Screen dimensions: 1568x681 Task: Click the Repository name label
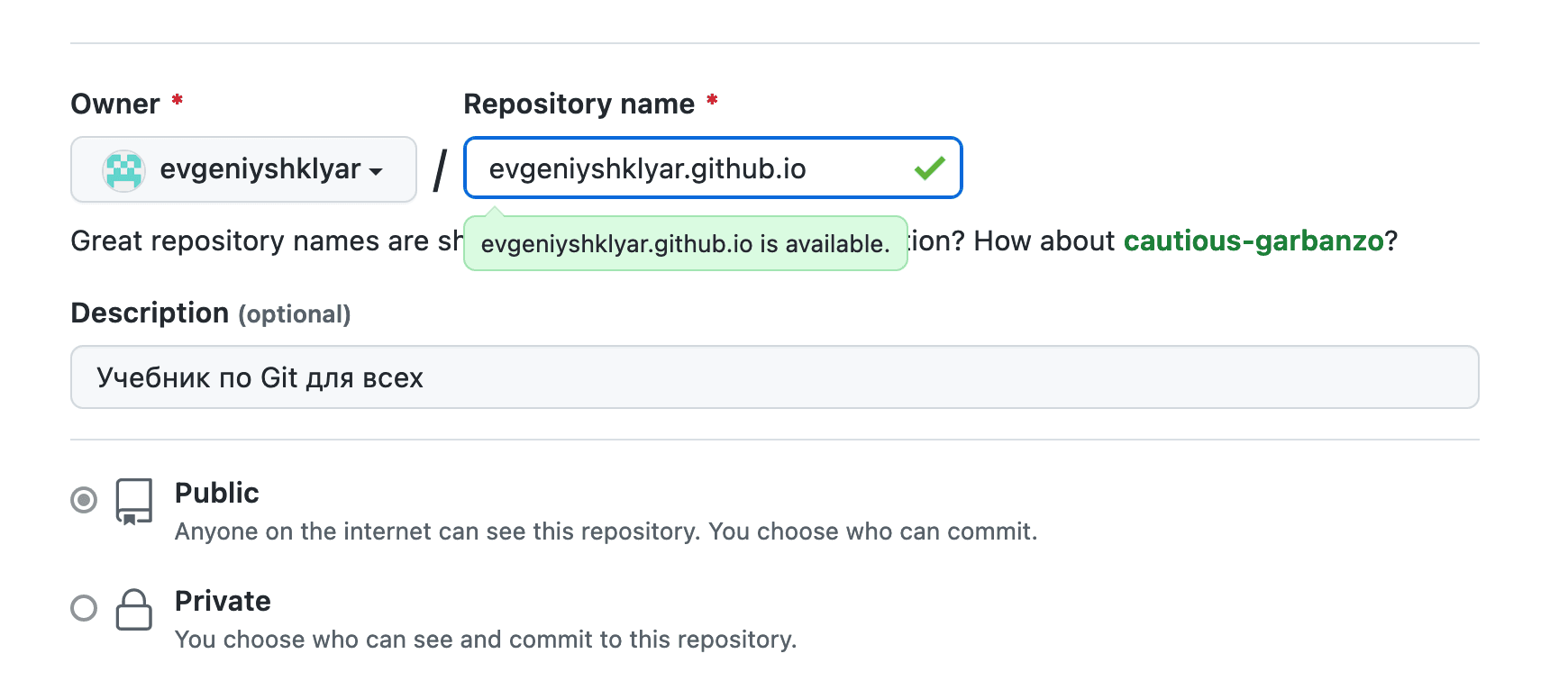tap(579, 104)
